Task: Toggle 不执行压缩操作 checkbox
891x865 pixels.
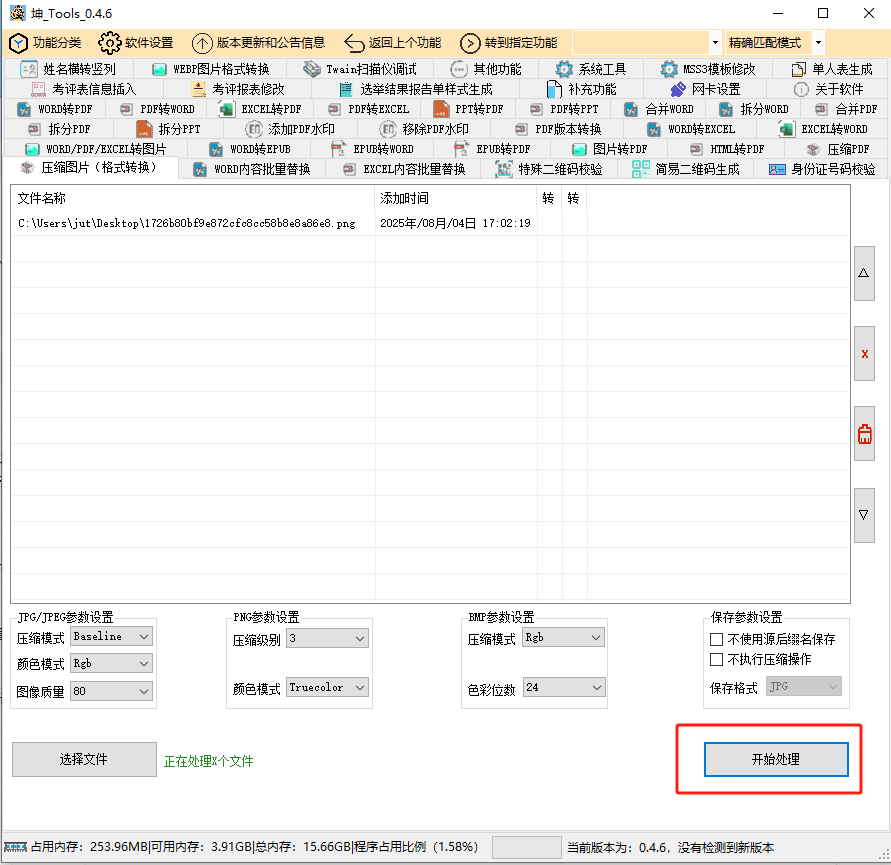Action: tap(716, 659)
